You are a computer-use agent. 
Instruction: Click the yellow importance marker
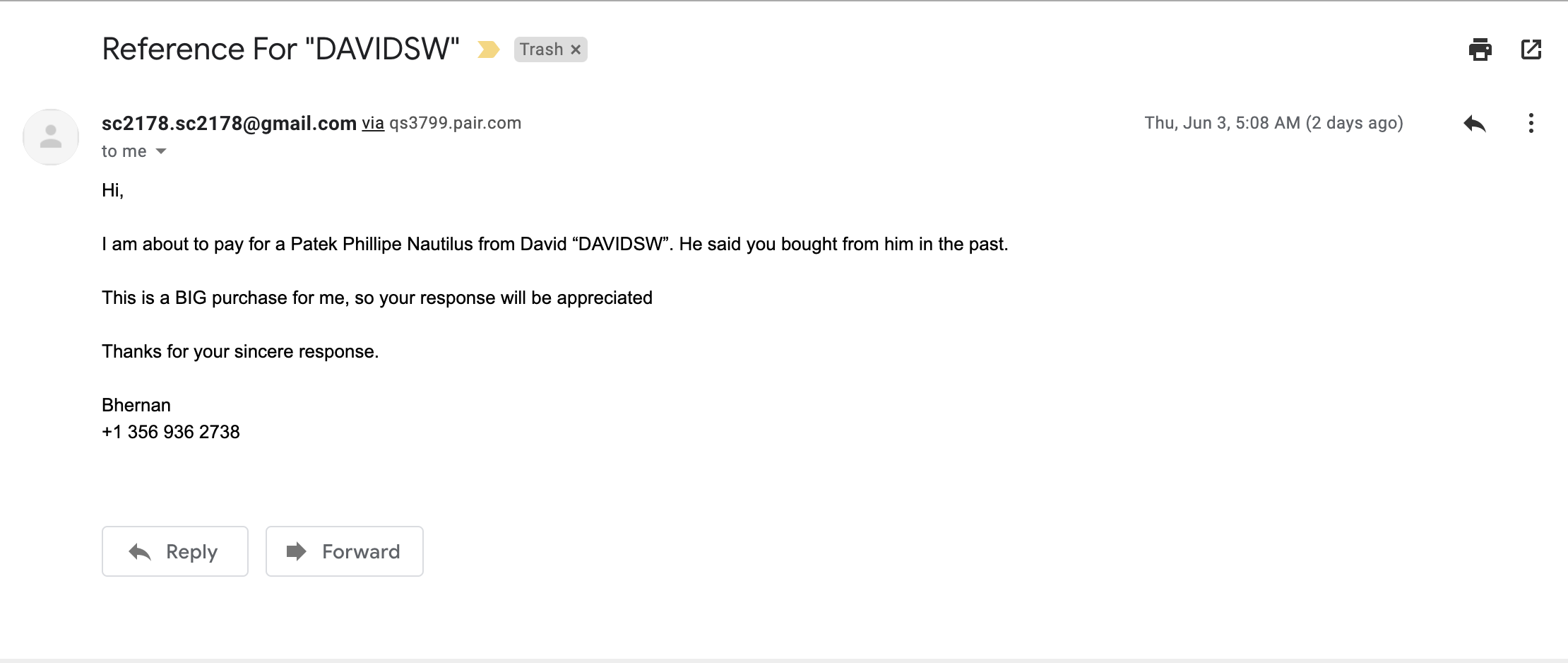click(488, 49)
